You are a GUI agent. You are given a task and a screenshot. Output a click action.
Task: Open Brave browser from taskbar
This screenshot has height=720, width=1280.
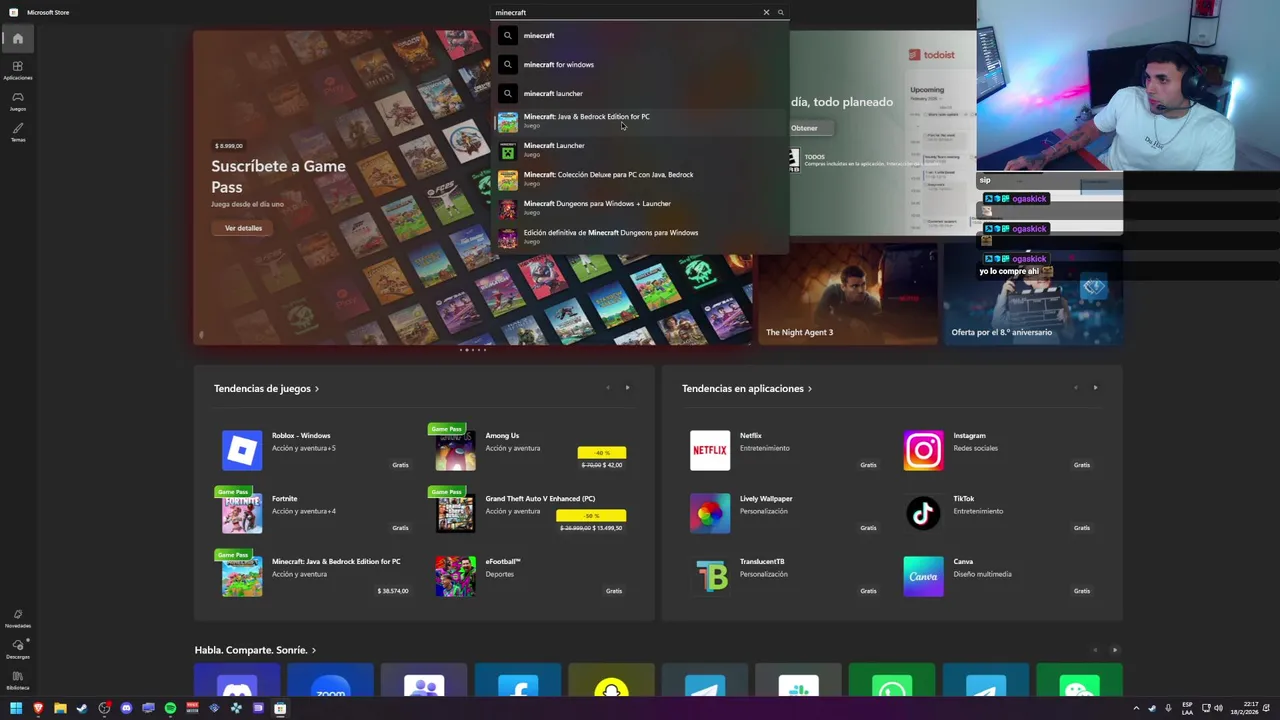[x=38, y=708]
